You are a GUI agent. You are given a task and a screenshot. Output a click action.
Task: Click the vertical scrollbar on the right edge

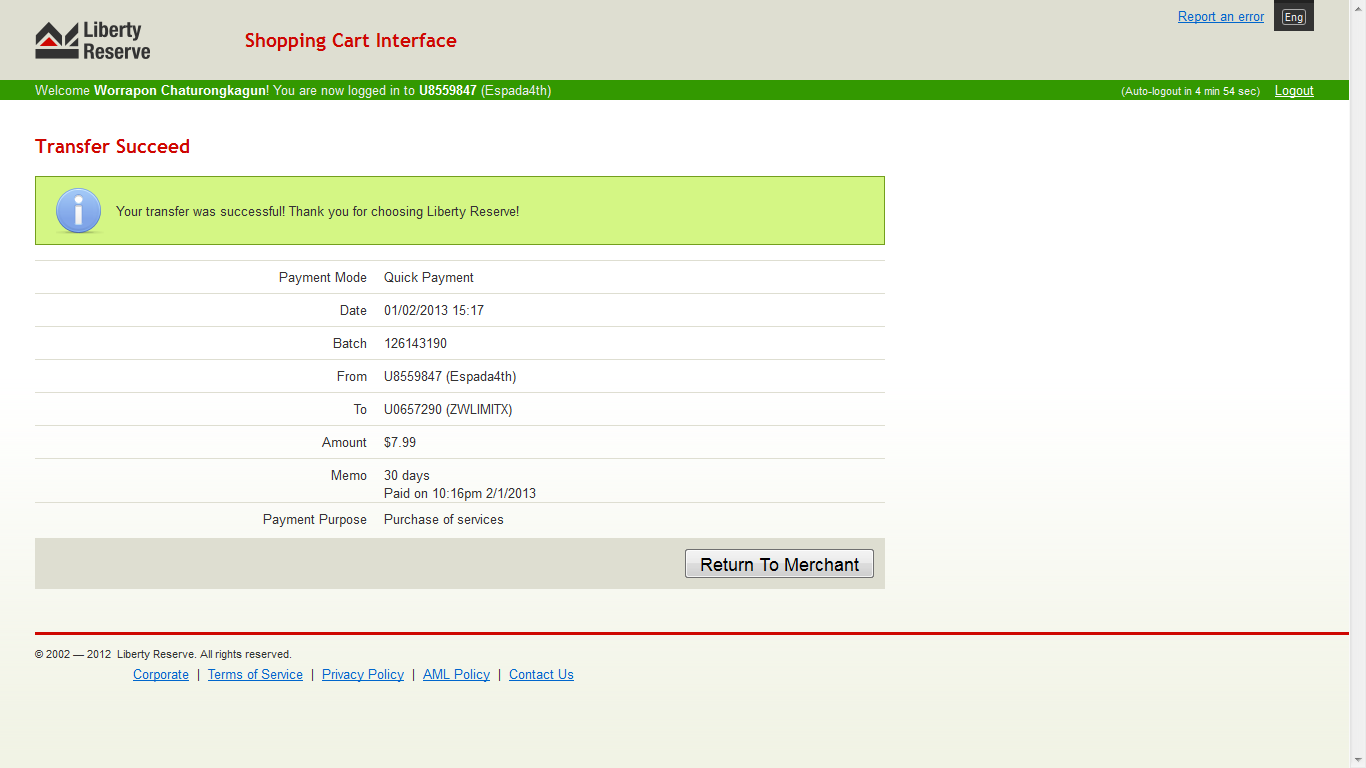coord(1357,384)
